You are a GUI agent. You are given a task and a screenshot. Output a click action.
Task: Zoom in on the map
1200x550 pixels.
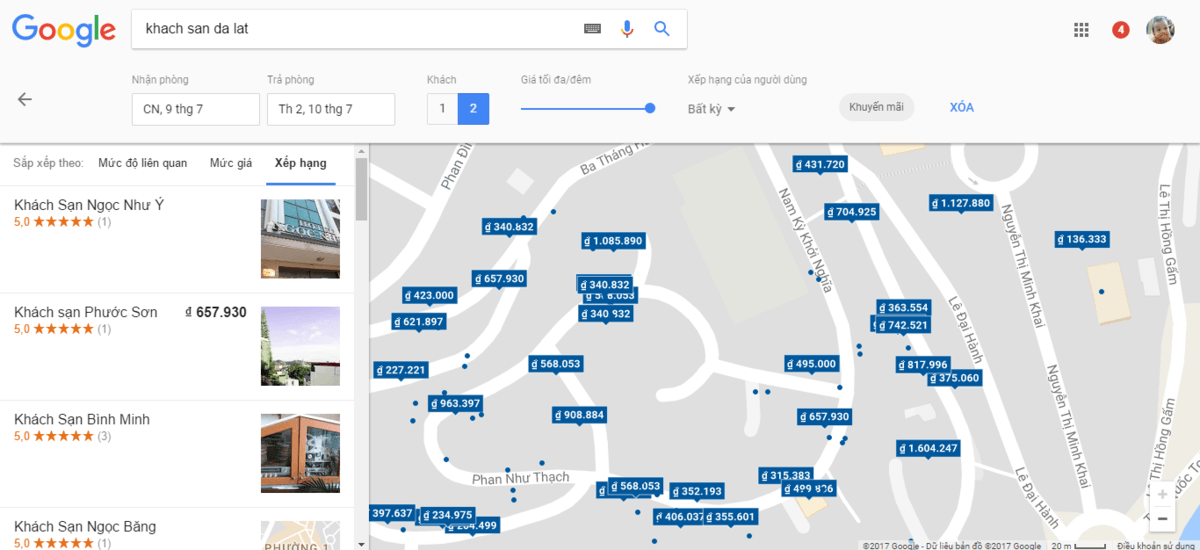click(1162, 494)
